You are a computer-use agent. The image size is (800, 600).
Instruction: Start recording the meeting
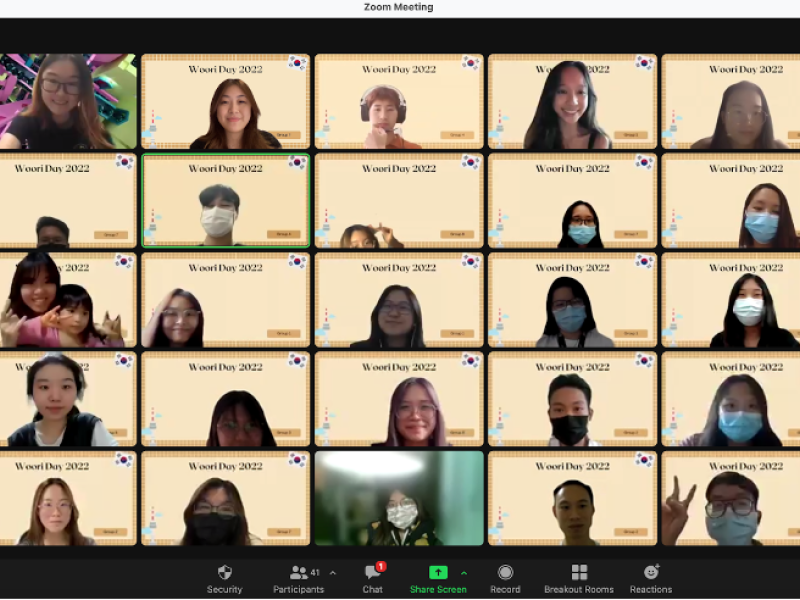point(505,579)
